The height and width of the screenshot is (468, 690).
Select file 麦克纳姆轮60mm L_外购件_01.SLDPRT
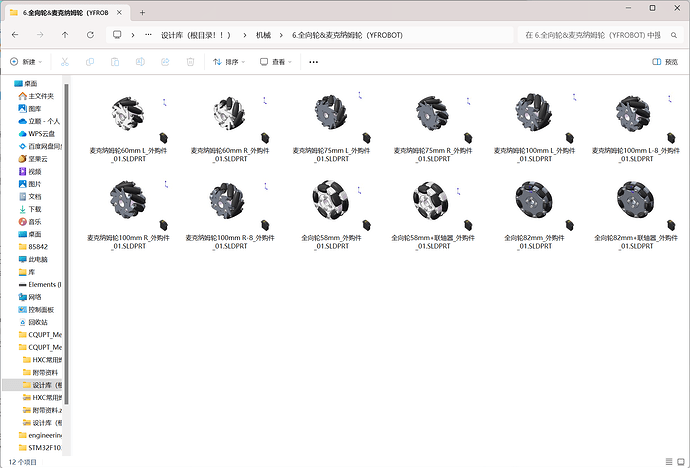tap(128, 128)
